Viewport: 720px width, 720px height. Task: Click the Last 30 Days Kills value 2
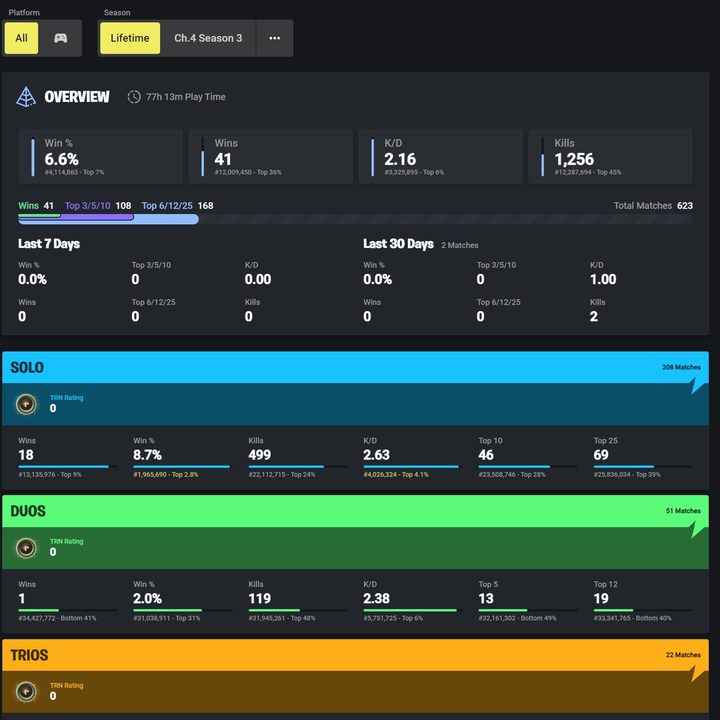[x=594, y=316]
